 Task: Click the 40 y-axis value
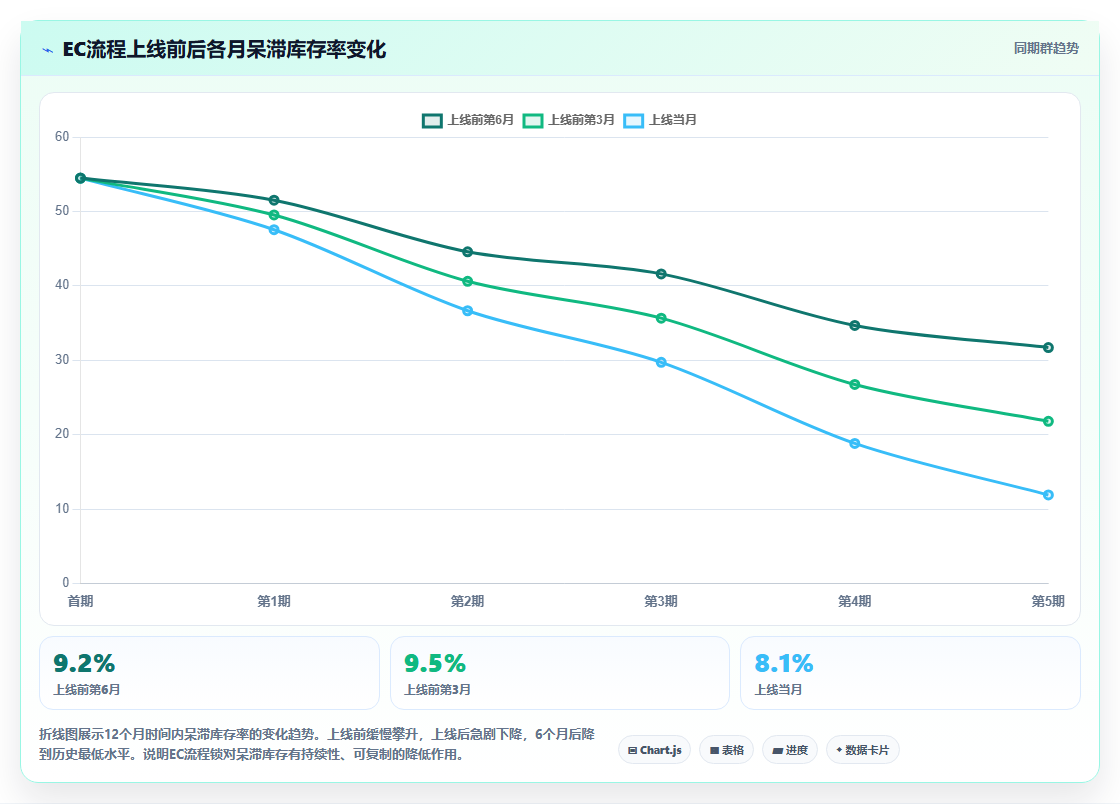(62, 285)
